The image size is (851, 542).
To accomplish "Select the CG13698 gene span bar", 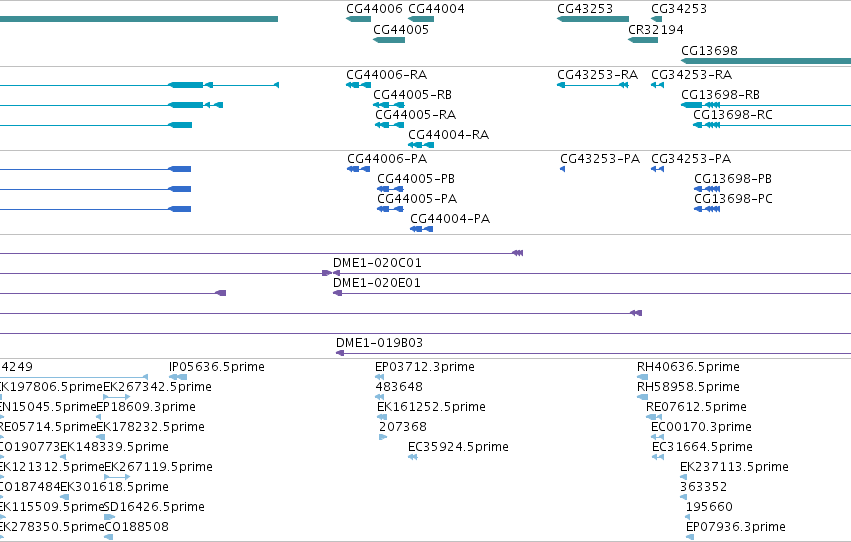I will [x=766, y=61].
